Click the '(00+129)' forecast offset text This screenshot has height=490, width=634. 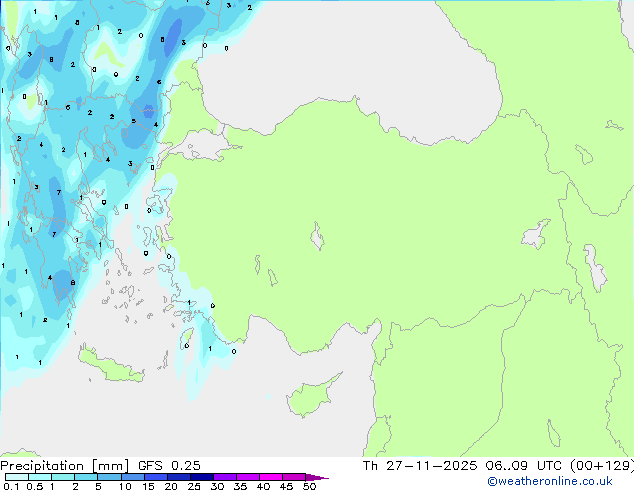[x=602, y=466]
